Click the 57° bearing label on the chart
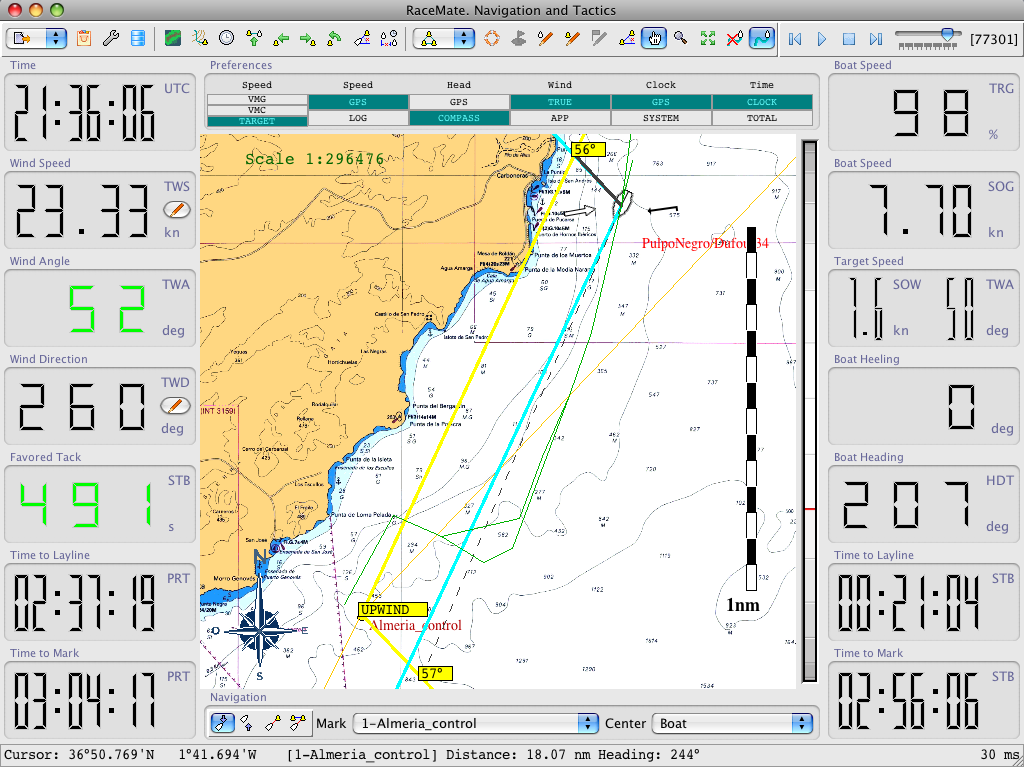1024x767 pixels. point(435,673)
